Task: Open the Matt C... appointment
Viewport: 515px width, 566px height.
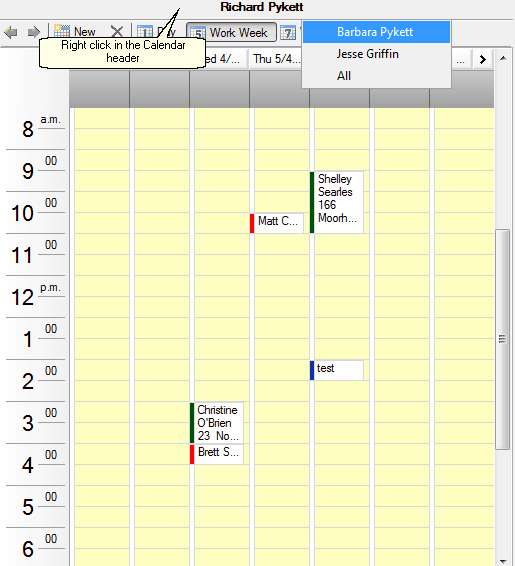Action: pyautogui.click(x=276, y=223)
